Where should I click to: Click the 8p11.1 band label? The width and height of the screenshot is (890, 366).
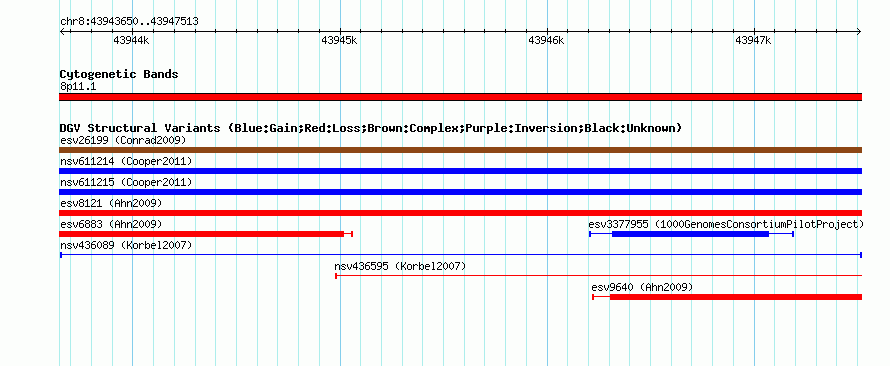point(78,87)
